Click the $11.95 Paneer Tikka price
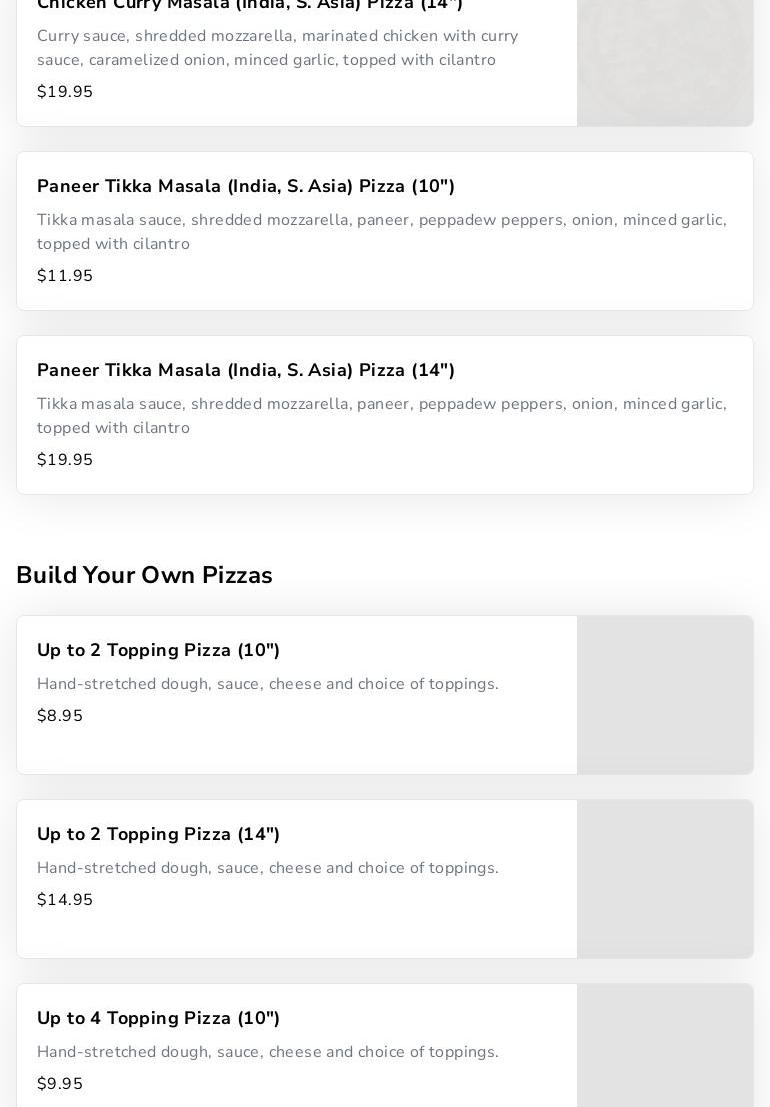This screenshot has width=770, height=1107. tap(65, 276)
